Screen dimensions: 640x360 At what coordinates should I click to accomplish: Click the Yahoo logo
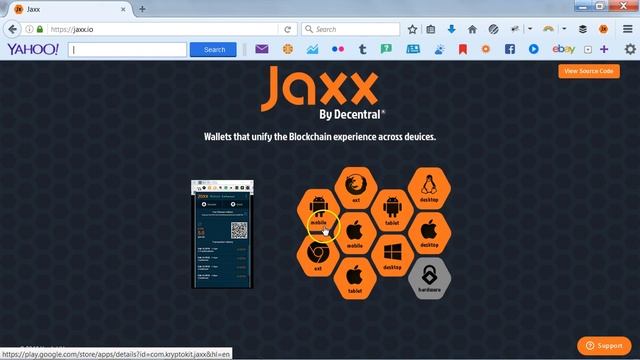point(33,49)
